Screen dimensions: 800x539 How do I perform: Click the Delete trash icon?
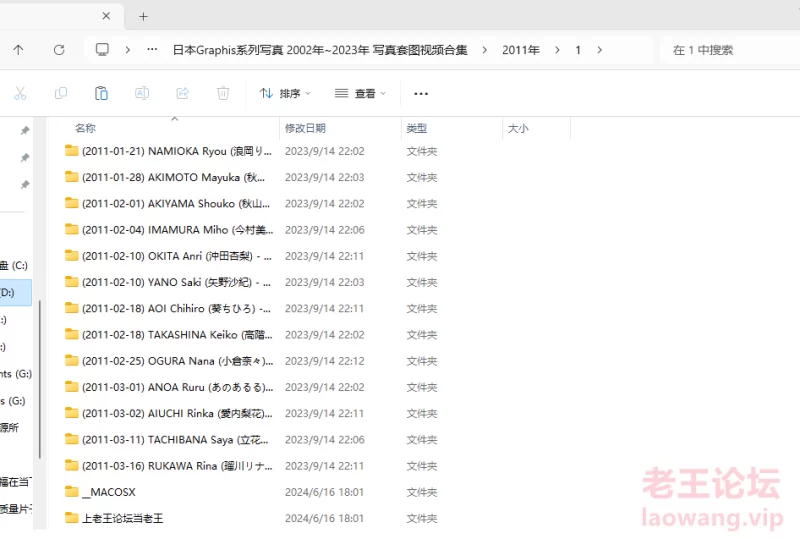point(223,93)
